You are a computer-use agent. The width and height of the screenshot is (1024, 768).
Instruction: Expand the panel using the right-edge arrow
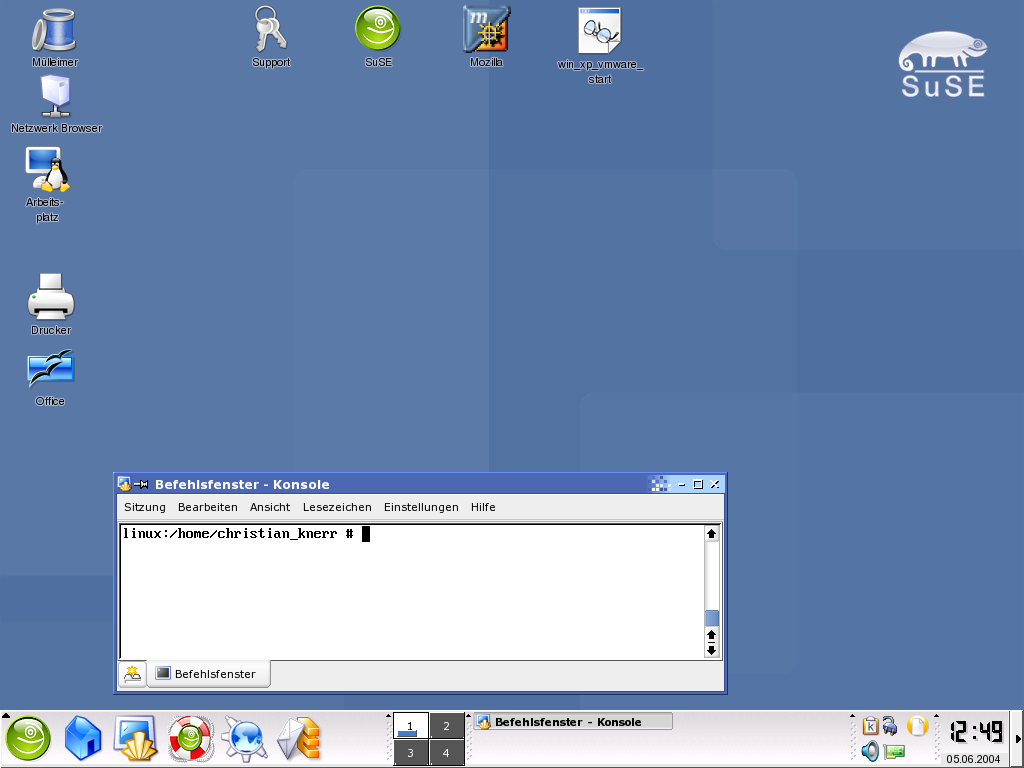(x=1018, y=739)
